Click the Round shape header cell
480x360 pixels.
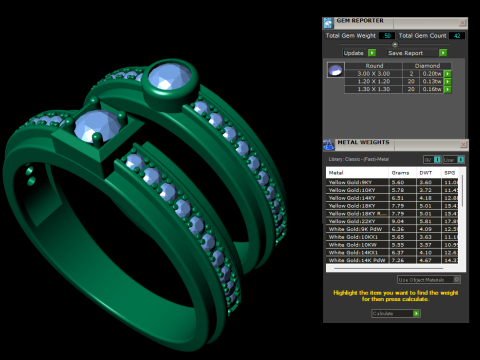[374, 66]
